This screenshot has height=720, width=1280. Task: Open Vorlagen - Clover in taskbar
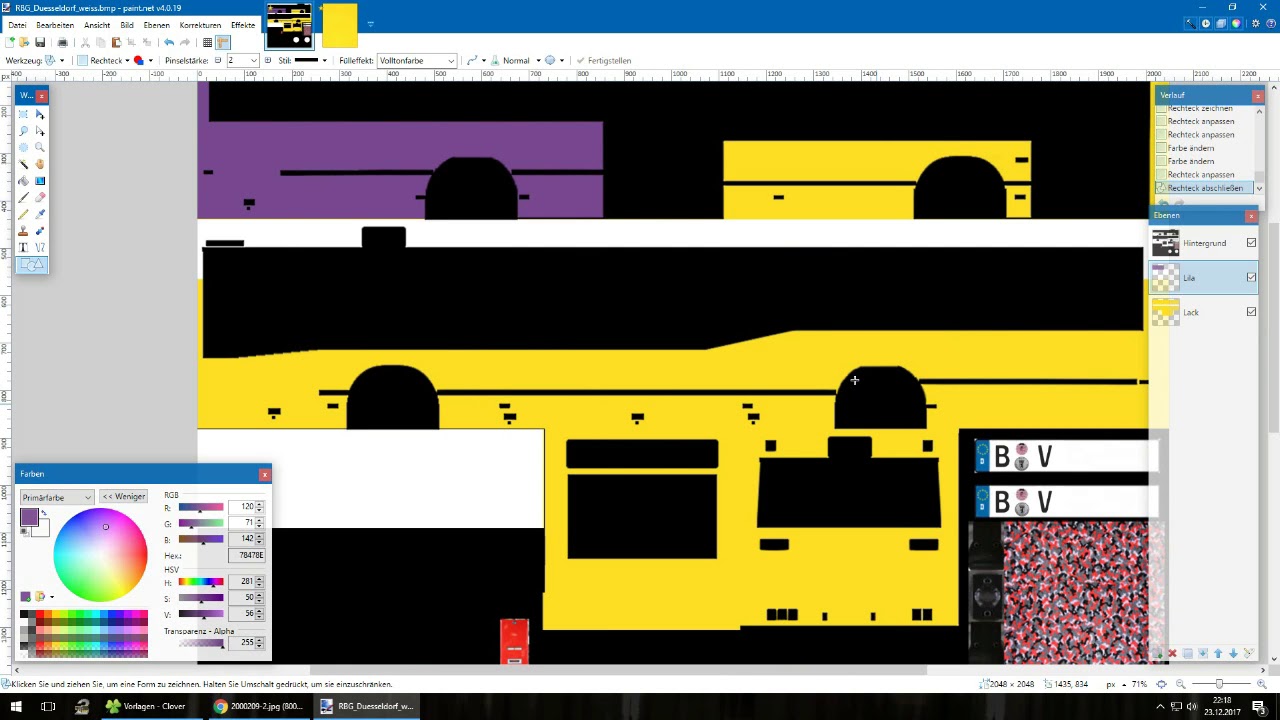click(x=146, y=706)
